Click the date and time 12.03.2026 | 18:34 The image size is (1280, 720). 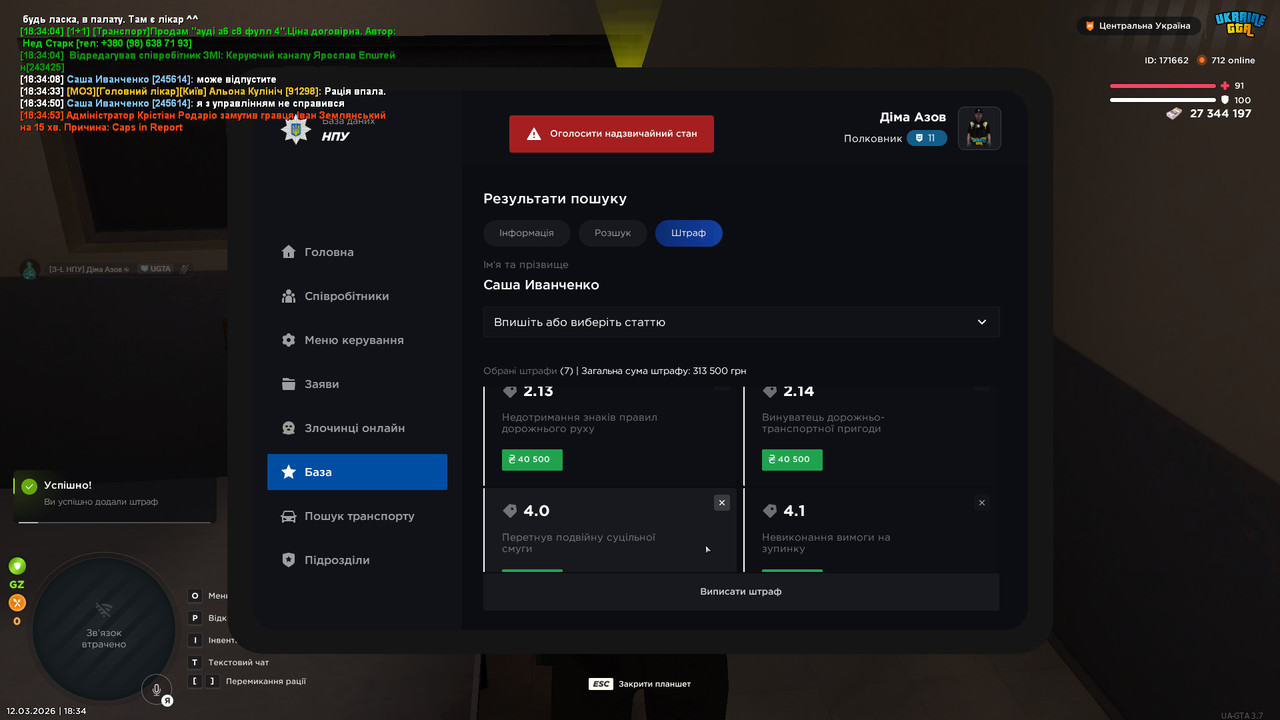point(46,711)
